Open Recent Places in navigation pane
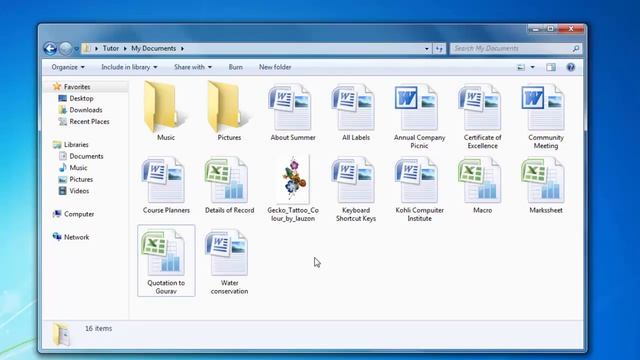The image size is (640, 360). click(x=89, y=122)
